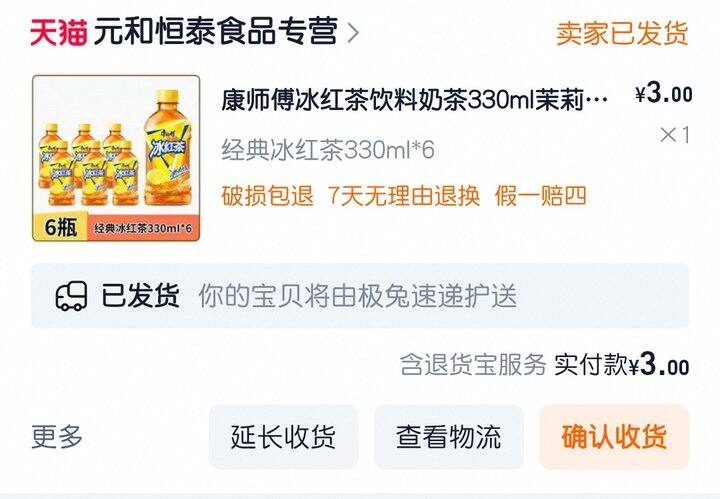Viewport: 720px width, 499px height.
Task: Open 已发货 shipping status banner
Action: (x=360, y=296)
